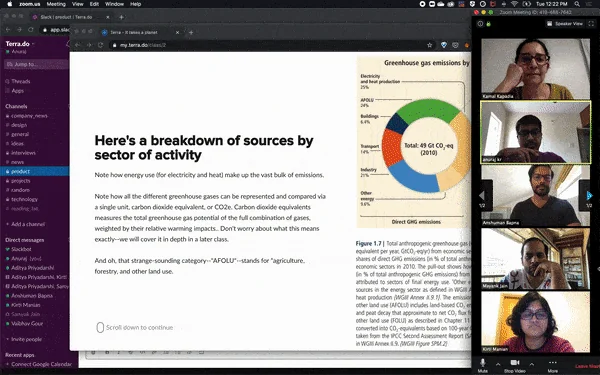Image resolution: width=600 pixels, height=375 pixels.
Task: Click the Jump to search box in Slack
Action: (36, 64)
